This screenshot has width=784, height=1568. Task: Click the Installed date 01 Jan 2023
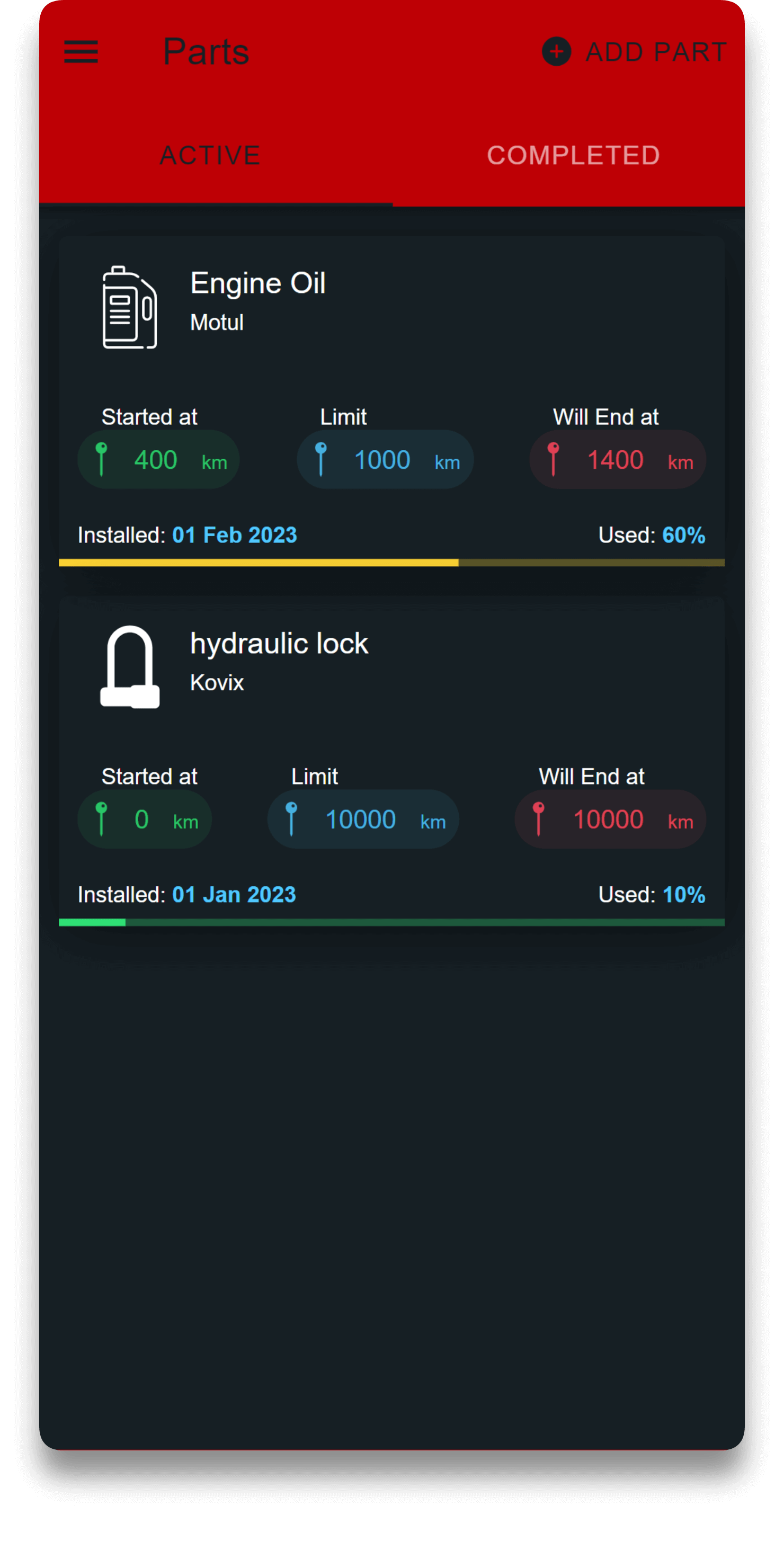234,895
